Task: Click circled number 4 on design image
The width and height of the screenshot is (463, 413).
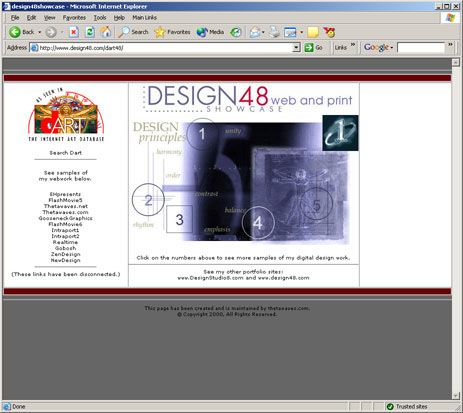Action: click(x=258, y=223)
